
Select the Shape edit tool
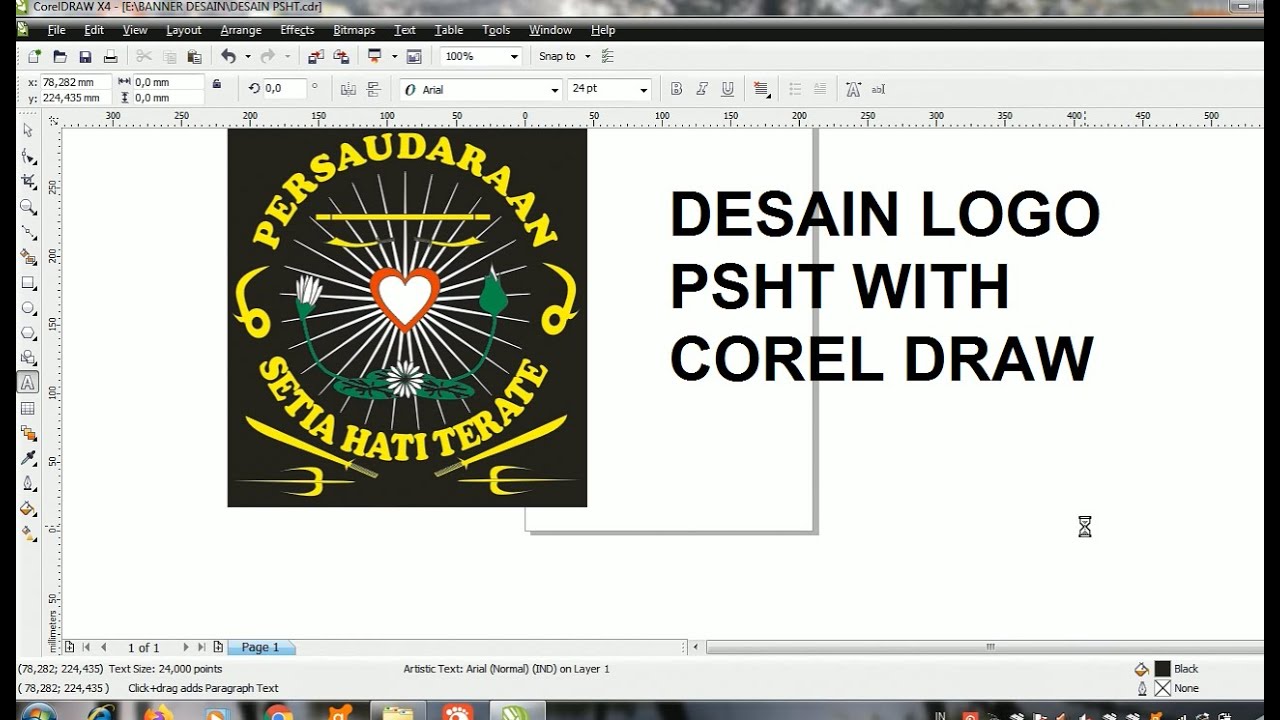tap(28, 156)
